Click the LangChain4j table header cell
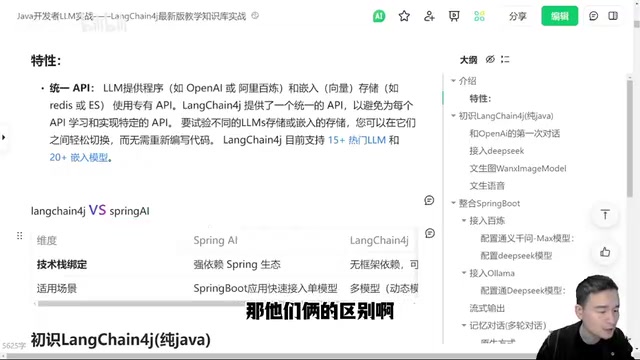Image resolution: width=640 pixels, height=360 pixels. [x=379, y=241]
